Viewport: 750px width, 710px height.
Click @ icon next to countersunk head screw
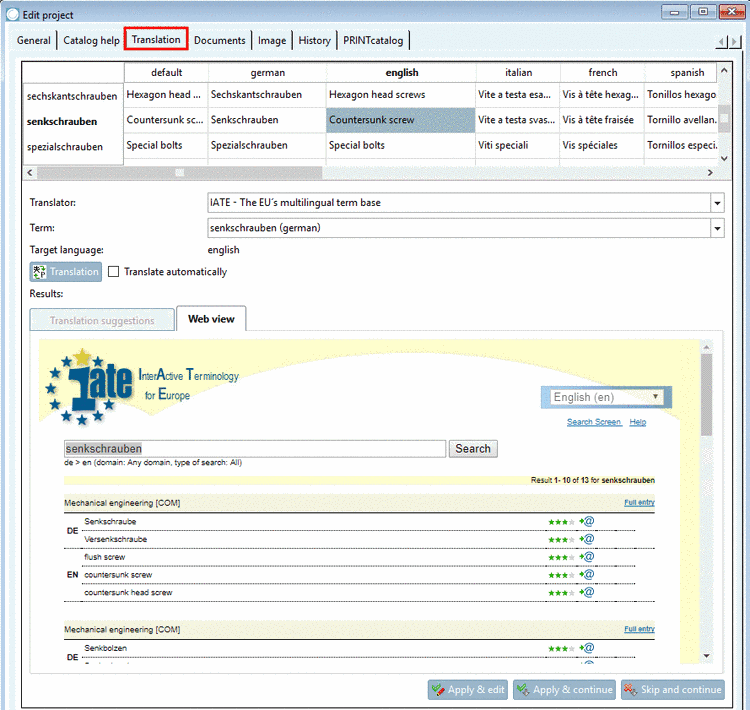(589, 592)
